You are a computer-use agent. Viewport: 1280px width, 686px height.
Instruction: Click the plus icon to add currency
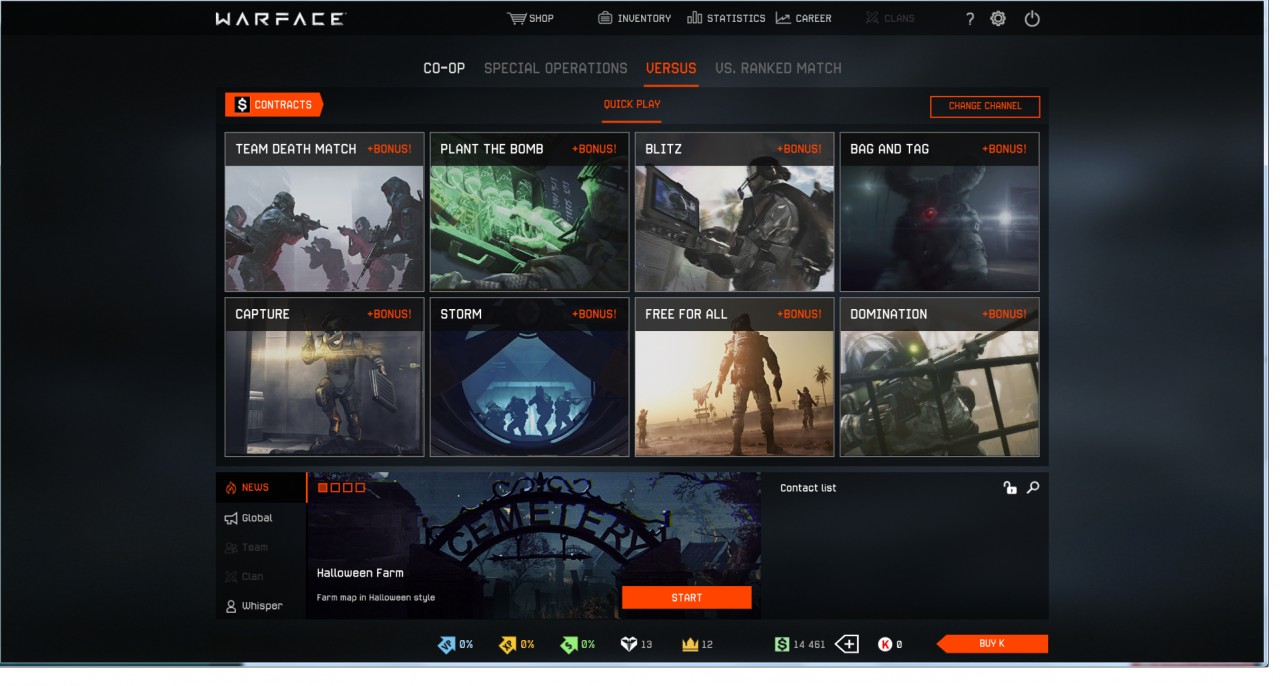[x=847, y=644]
